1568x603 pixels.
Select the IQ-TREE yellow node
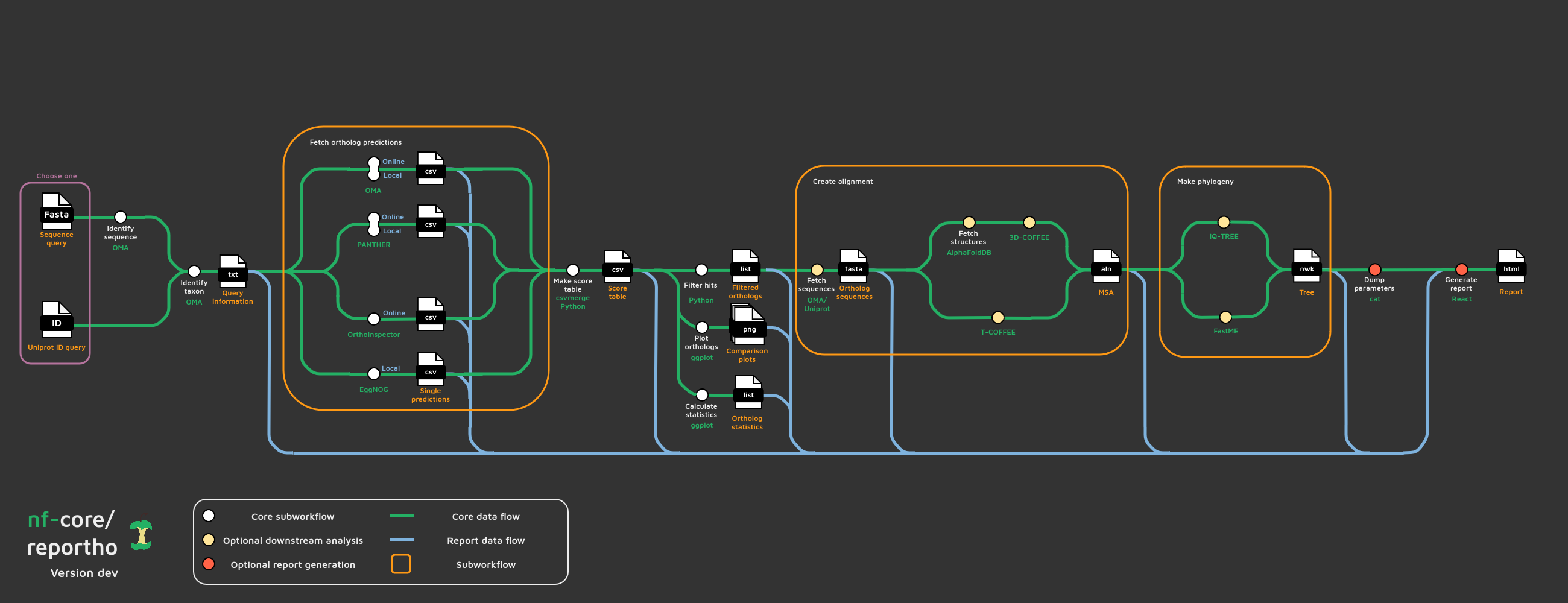pos(1224,222)
